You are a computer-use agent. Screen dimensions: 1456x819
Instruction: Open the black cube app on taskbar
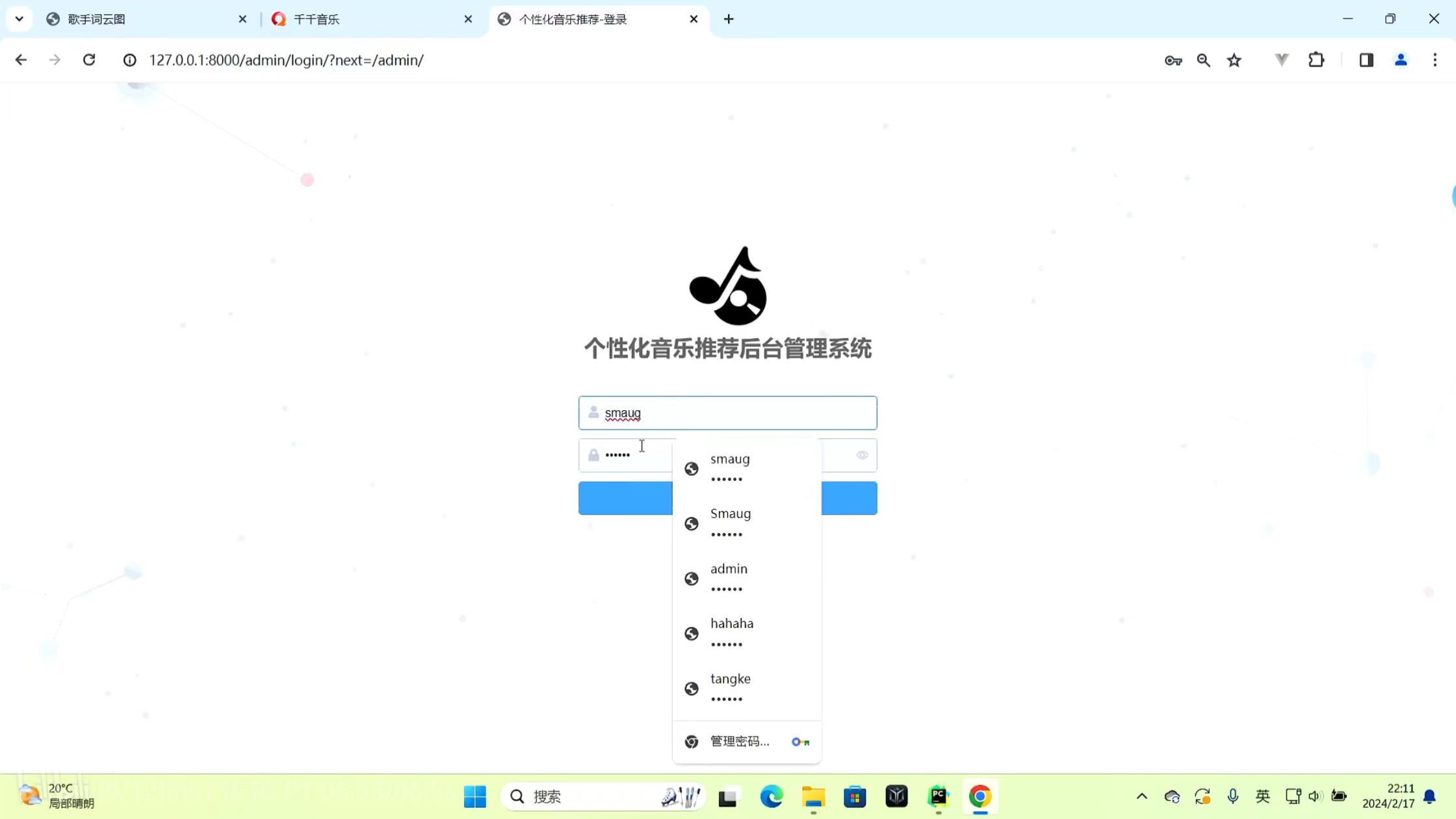[x=896, y=796]
